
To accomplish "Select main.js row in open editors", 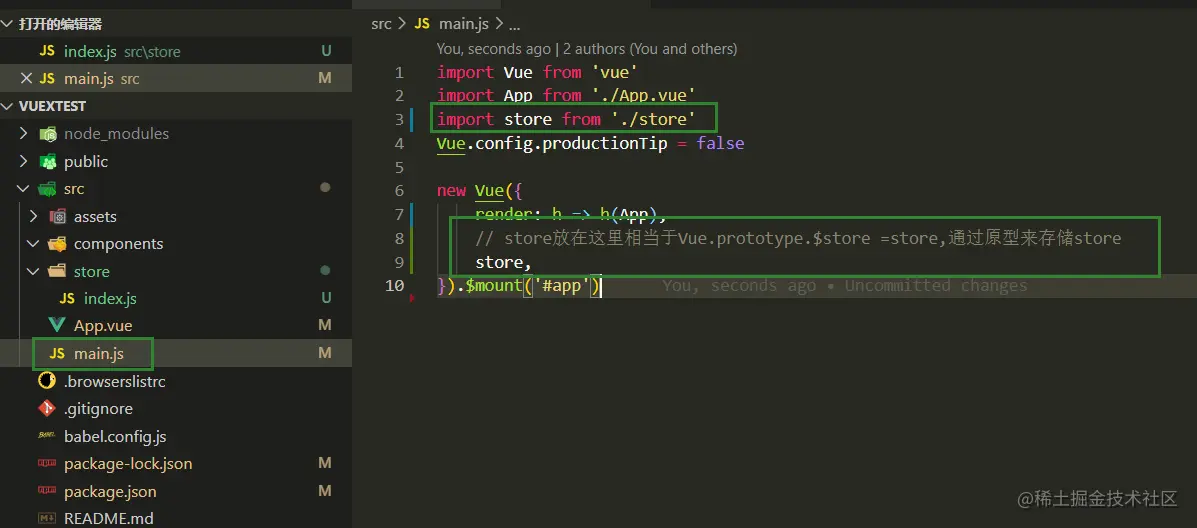I will coord(176,79).
